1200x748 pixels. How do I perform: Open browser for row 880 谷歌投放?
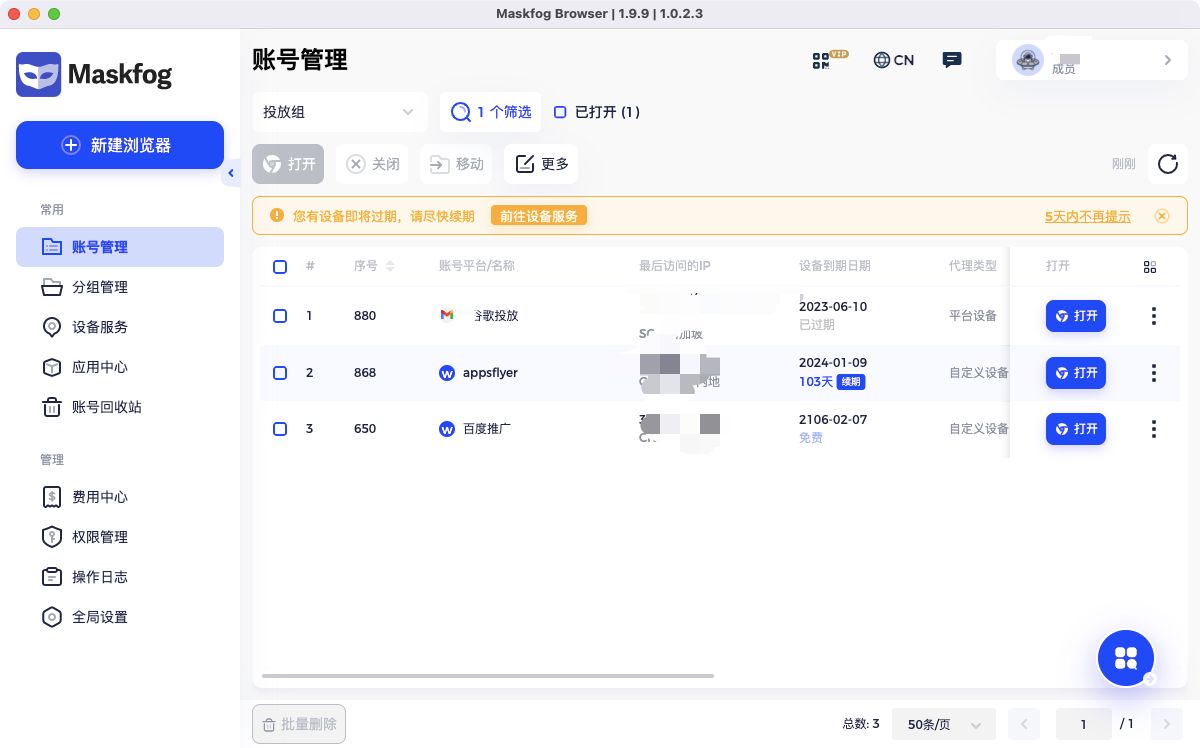click(x=1076, y=316)
